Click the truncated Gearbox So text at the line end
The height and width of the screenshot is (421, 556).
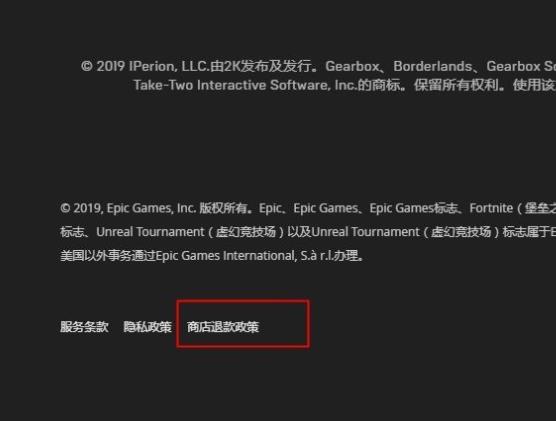coord(521,66)
